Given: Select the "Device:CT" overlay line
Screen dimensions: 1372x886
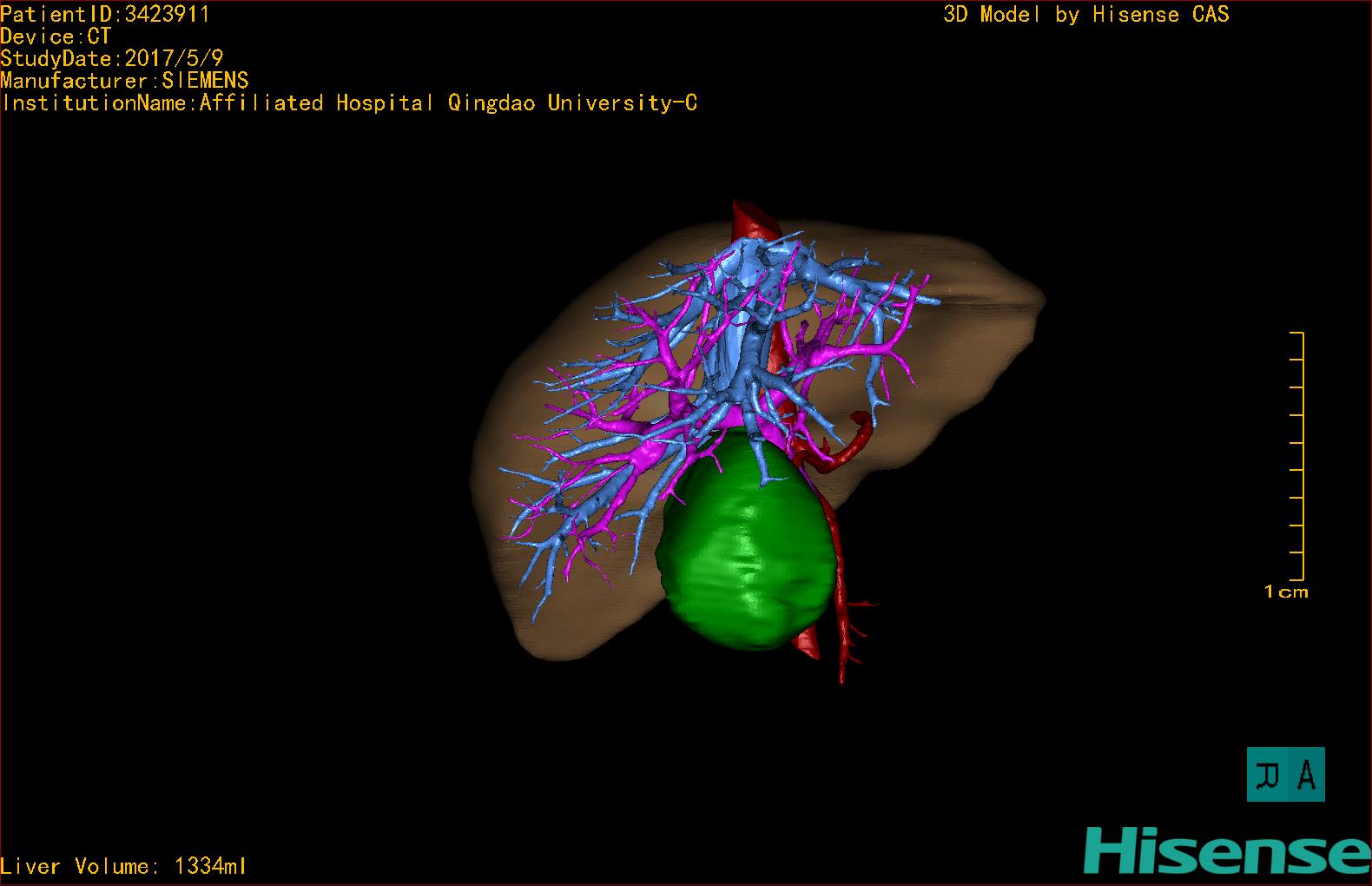Looking at the screenshot, I should (56, 36).
